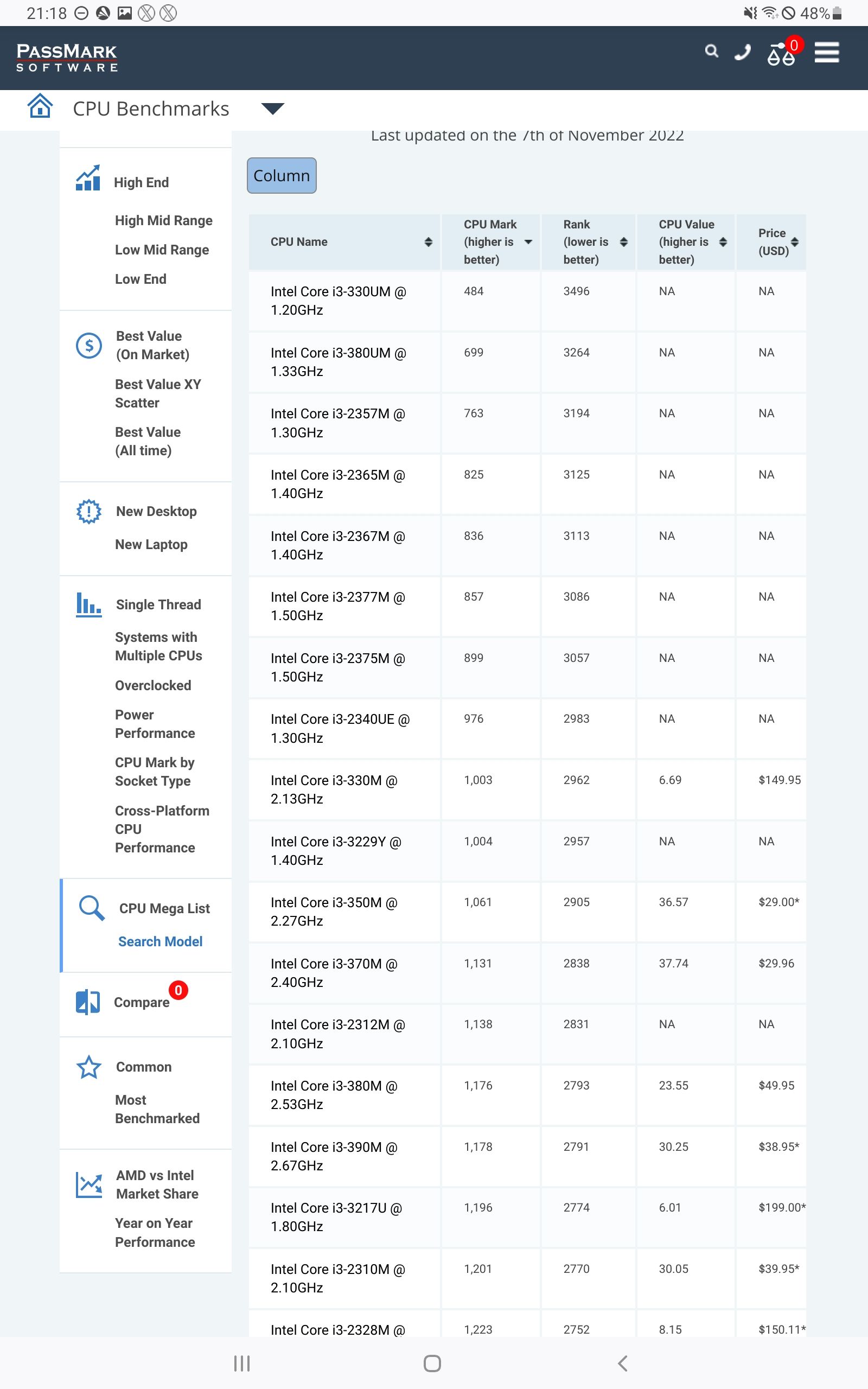Viewport: 868px width, 1389px height.
Task: Open the New Laptop link
Action: (x=151, y=545)
